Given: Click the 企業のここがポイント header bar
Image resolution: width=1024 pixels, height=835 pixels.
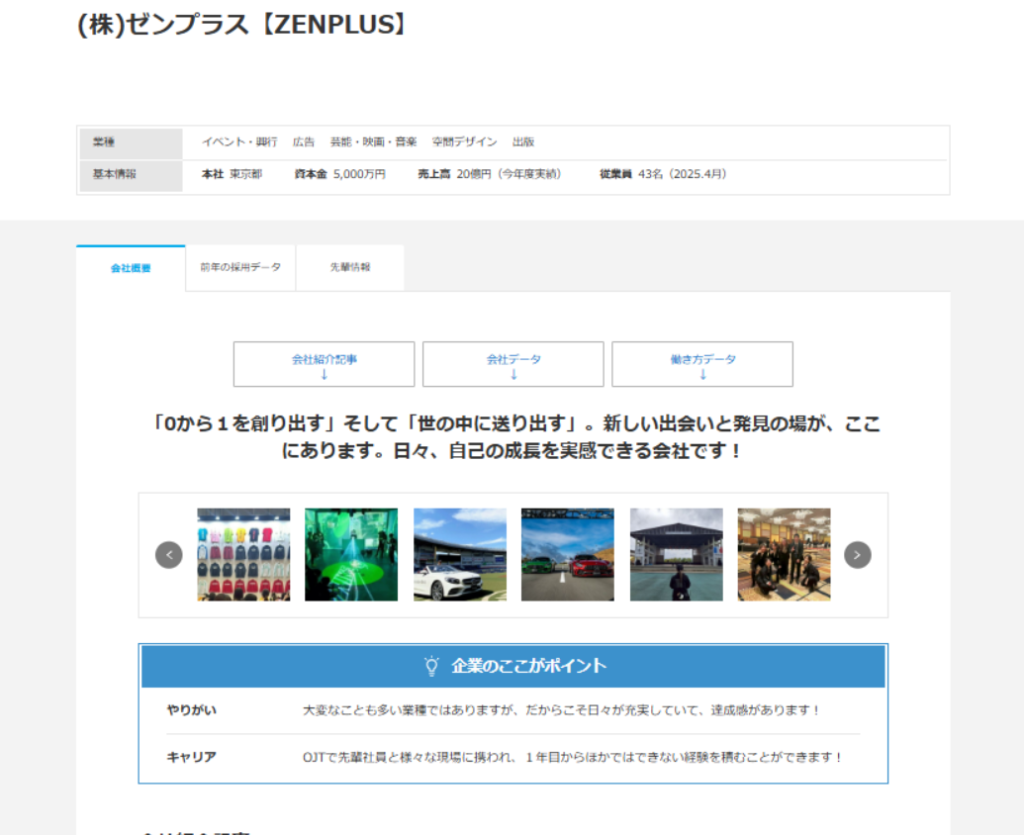Looking at the screenshot, I should click(513, 666).
